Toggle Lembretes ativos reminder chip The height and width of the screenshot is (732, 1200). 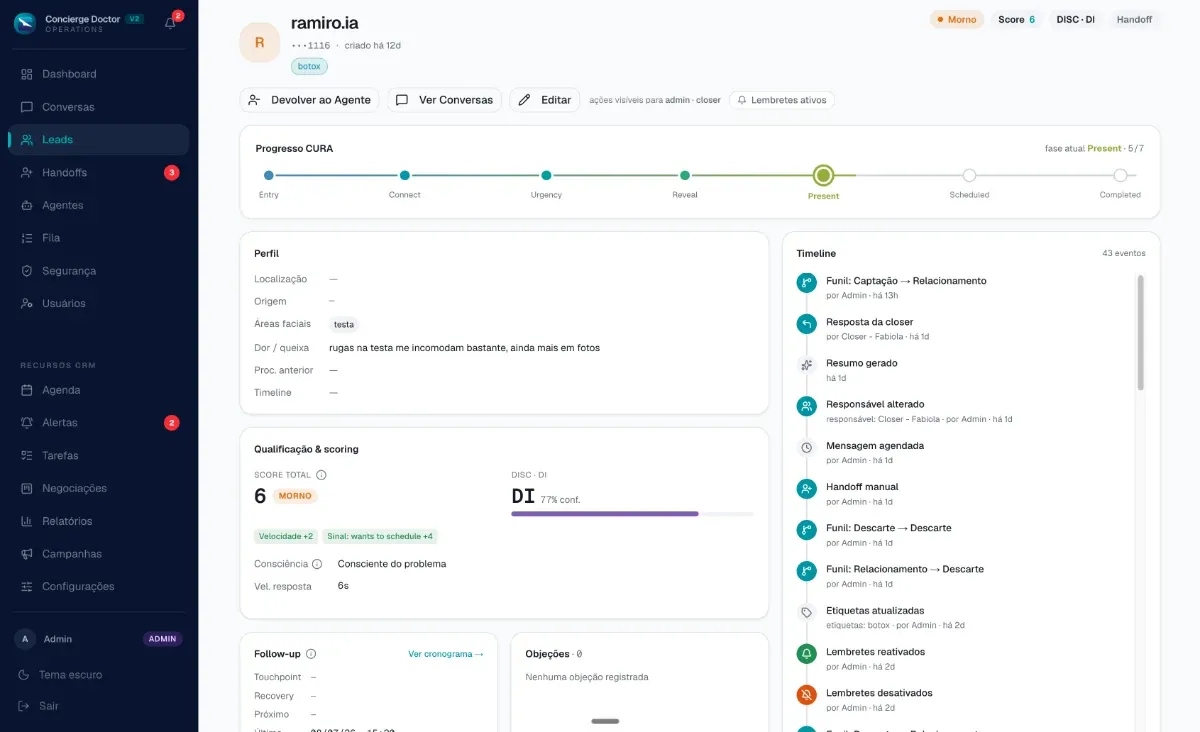tap(782, 100)
